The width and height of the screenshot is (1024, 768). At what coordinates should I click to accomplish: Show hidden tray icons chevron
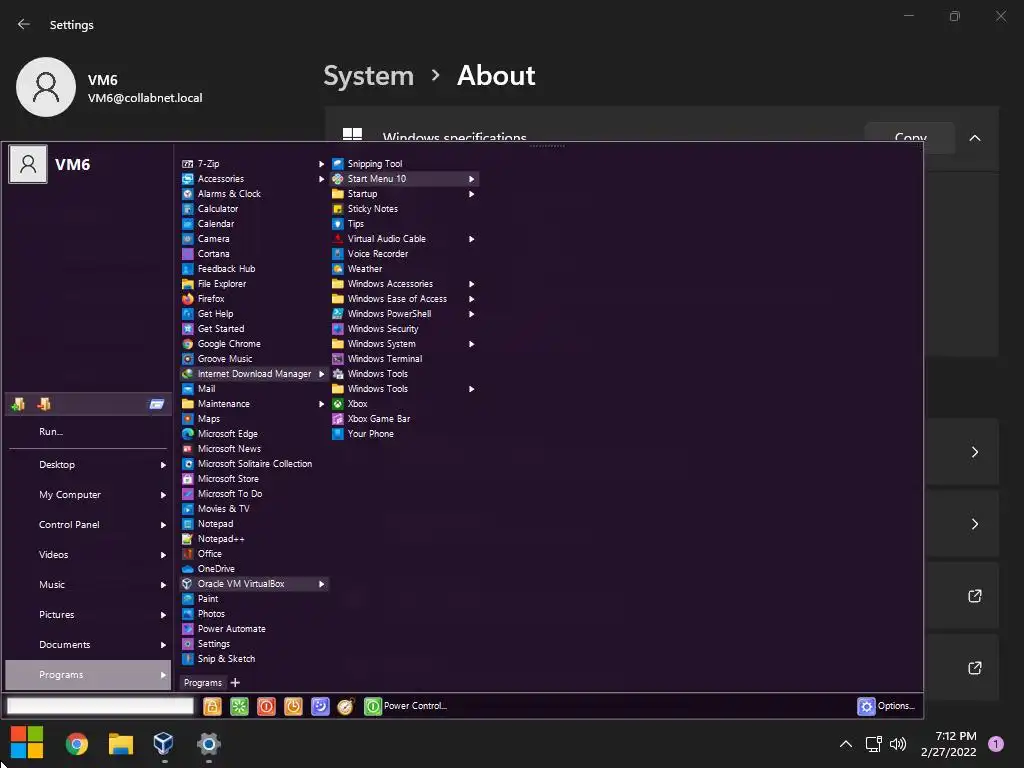tap(846, 744)
